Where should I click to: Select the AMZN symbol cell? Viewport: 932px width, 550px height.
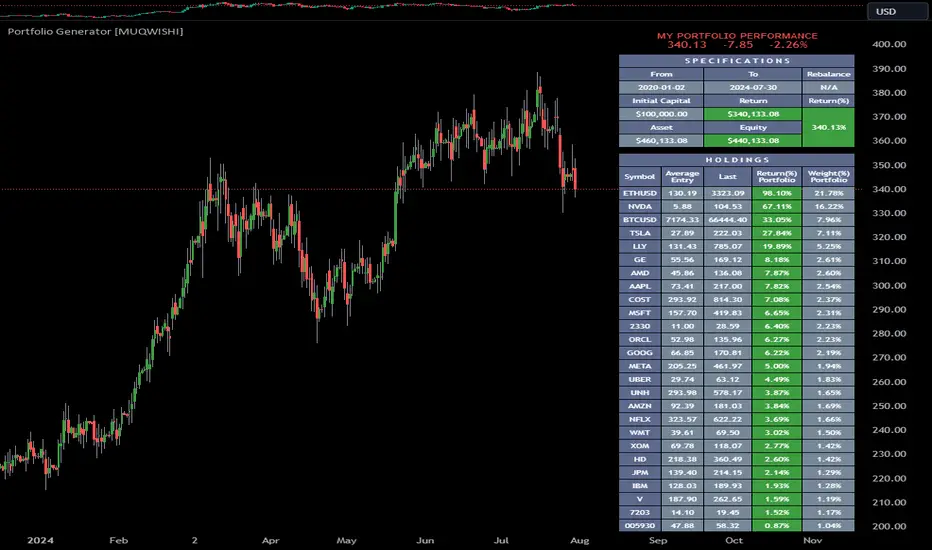tap(640, 406)
